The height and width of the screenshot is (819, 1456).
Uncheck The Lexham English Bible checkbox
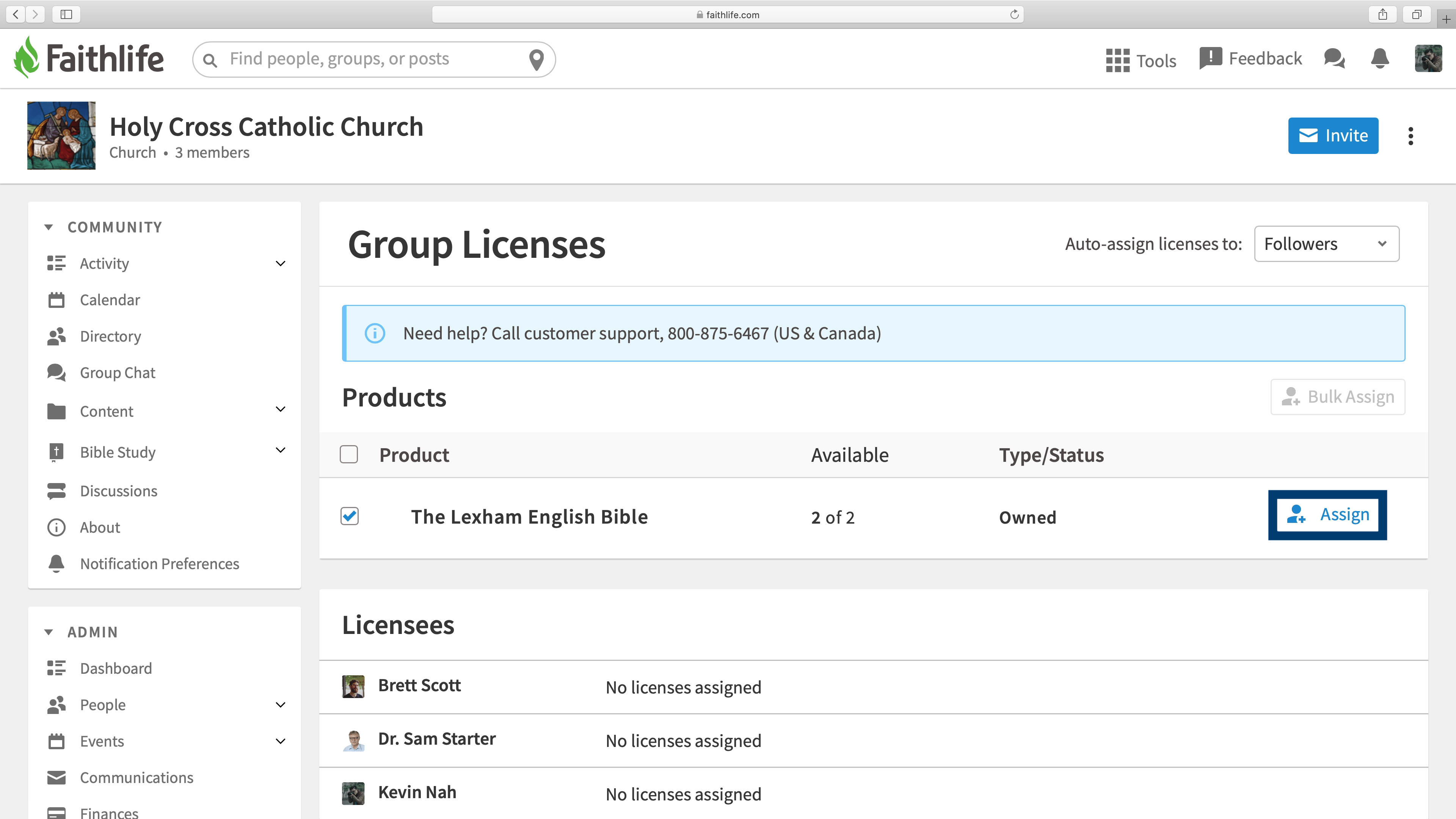(x=349, y=516)
